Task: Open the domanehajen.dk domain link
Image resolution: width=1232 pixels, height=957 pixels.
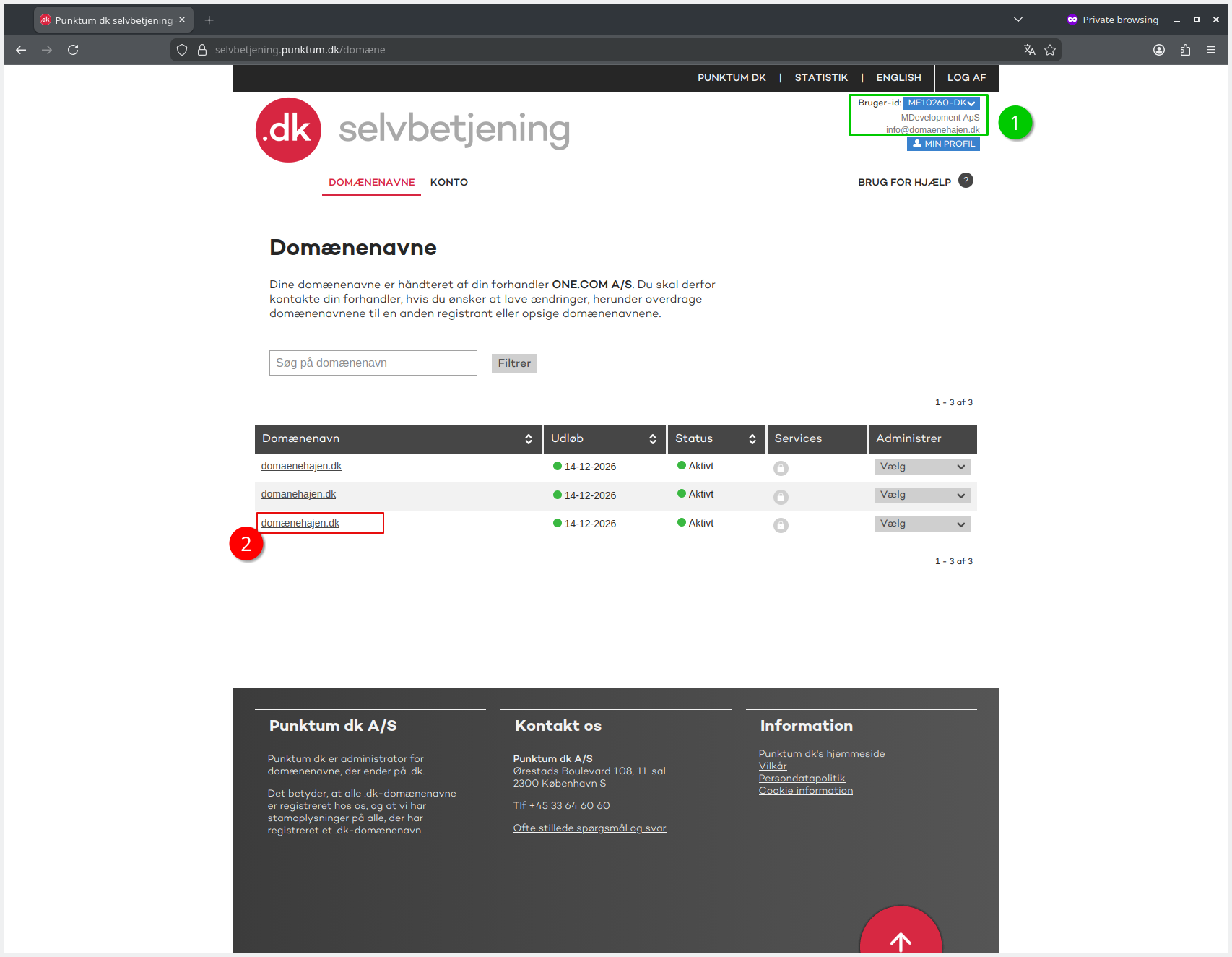Action: 298,494
